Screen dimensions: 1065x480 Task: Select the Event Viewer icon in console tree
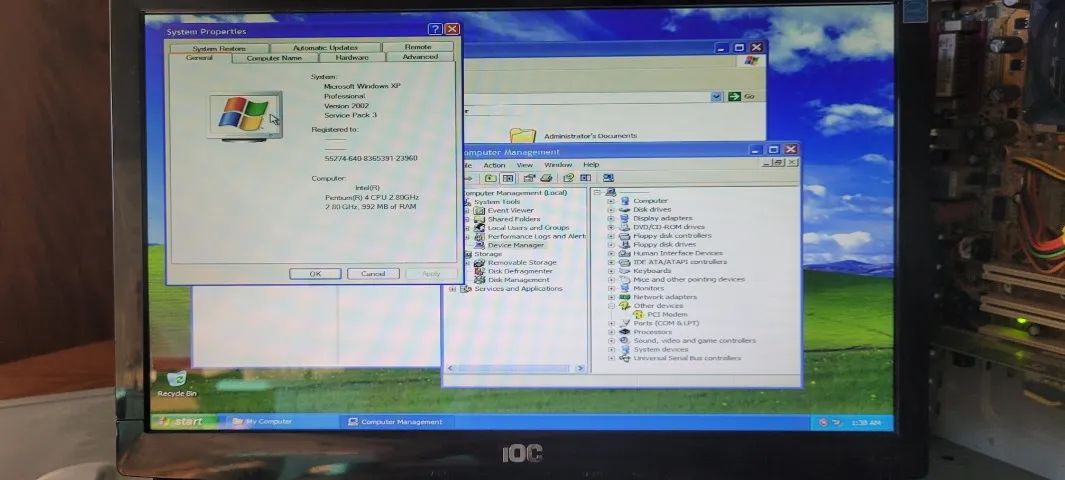[480, 210]
